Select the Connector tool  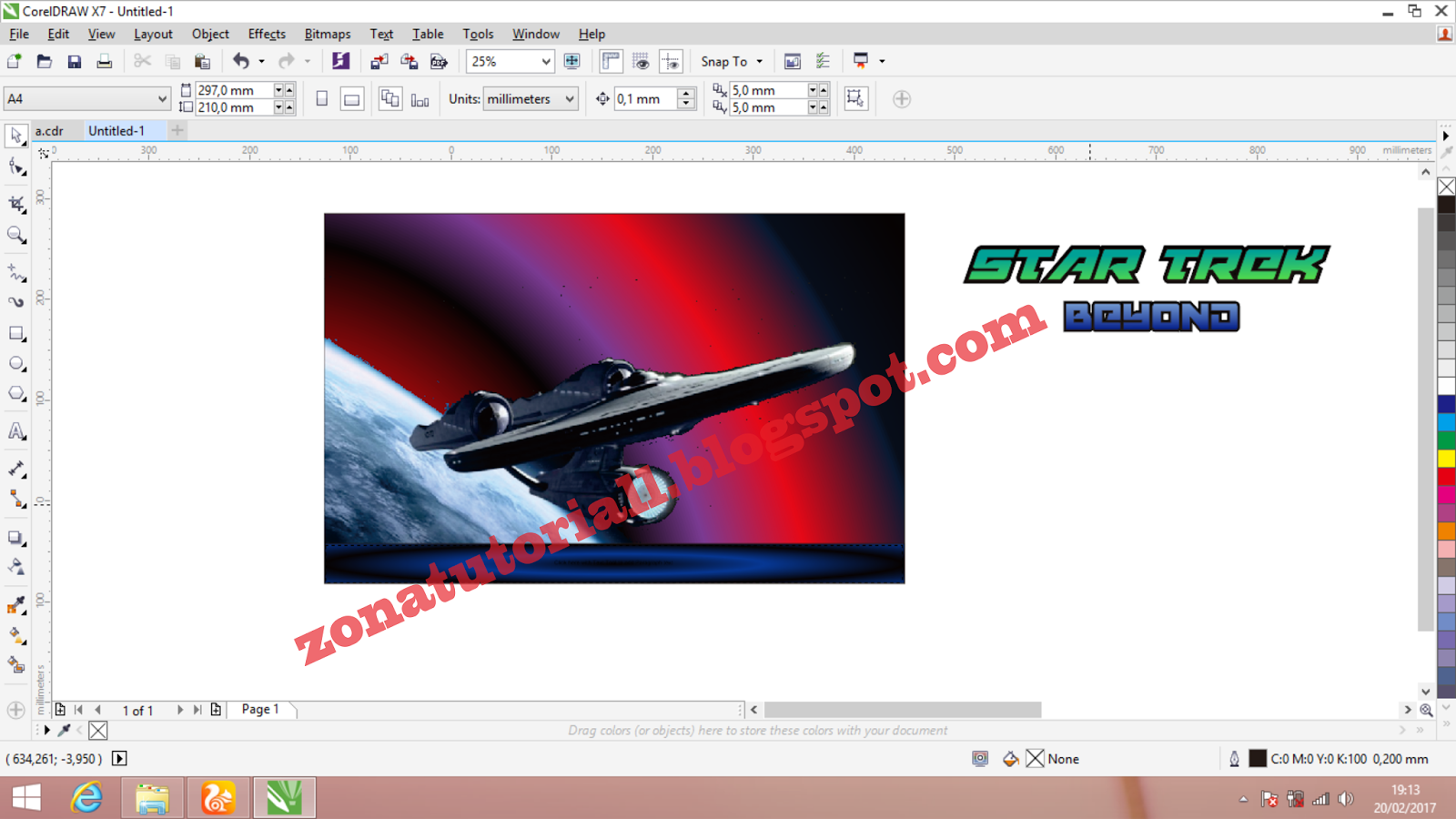click(16, 499)
